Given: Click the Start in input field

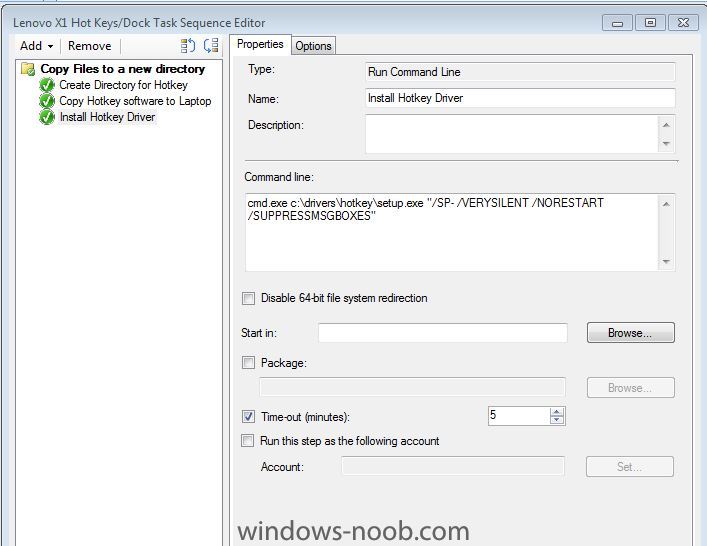Looking at the screenshot, I should coord(442,333).
